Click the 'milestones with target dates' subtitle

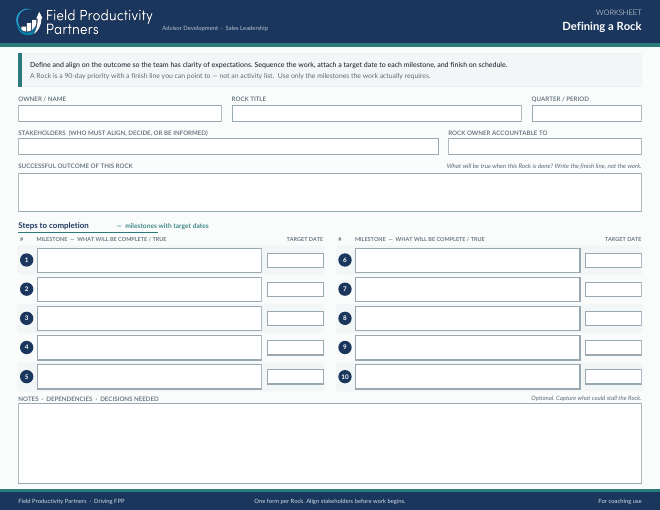click(x=167, y=226)
